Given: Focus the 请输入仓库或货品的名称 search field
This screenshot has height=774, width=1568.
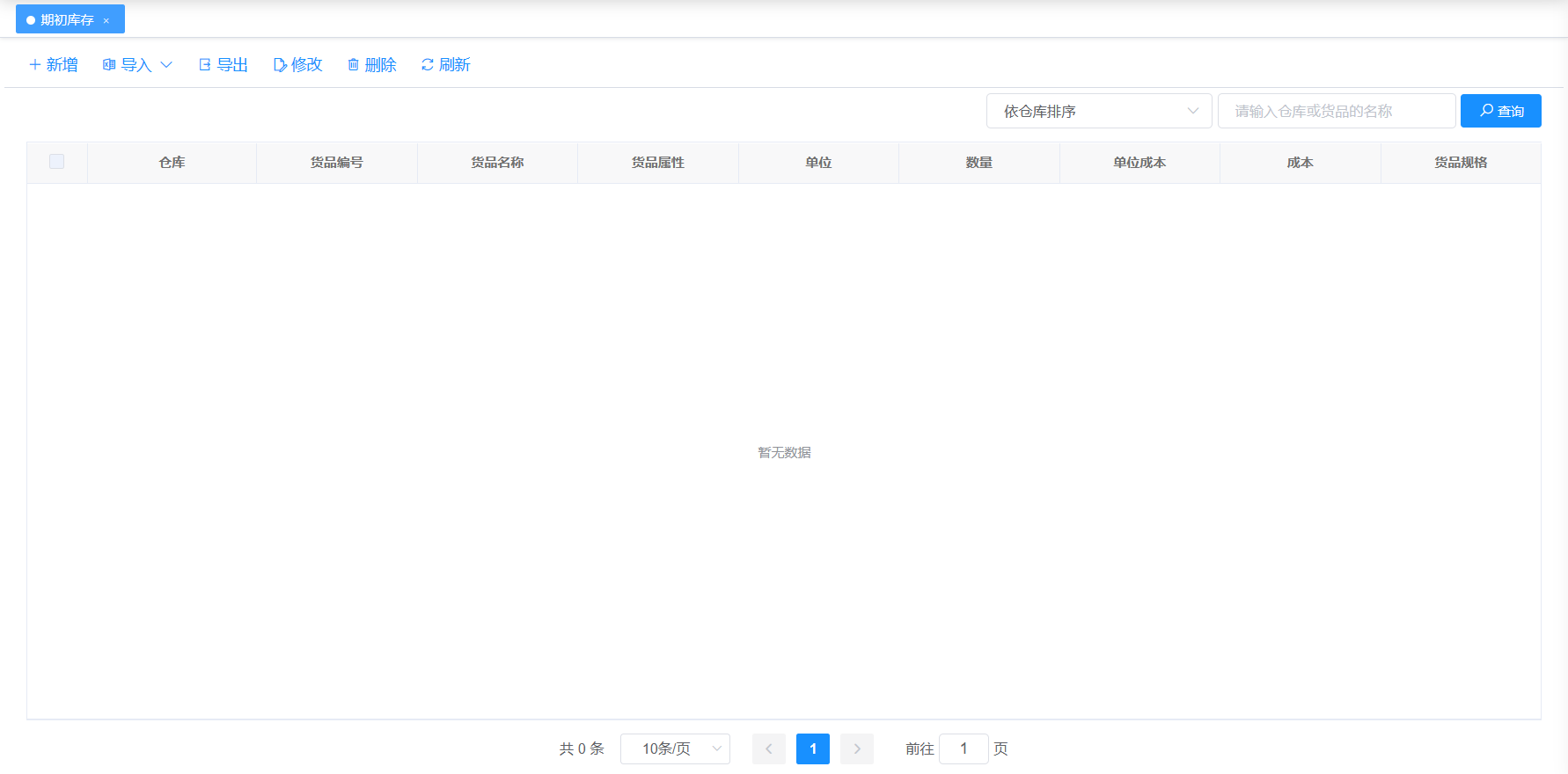Looking at the screenshot, I should tap(1337, 111).
